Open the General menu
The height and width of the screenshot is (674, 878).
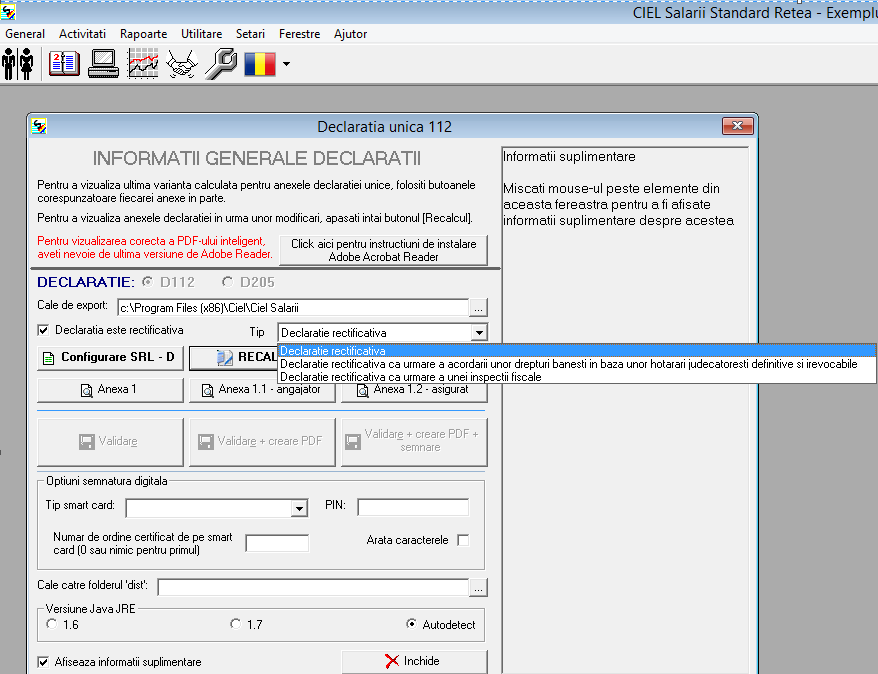pyautogui.click(x=25, y=34)
